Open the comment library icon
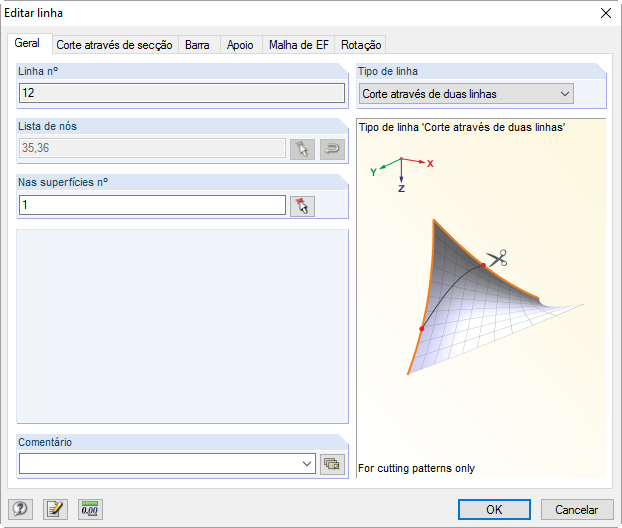622x528 pixels. (332, 464)
